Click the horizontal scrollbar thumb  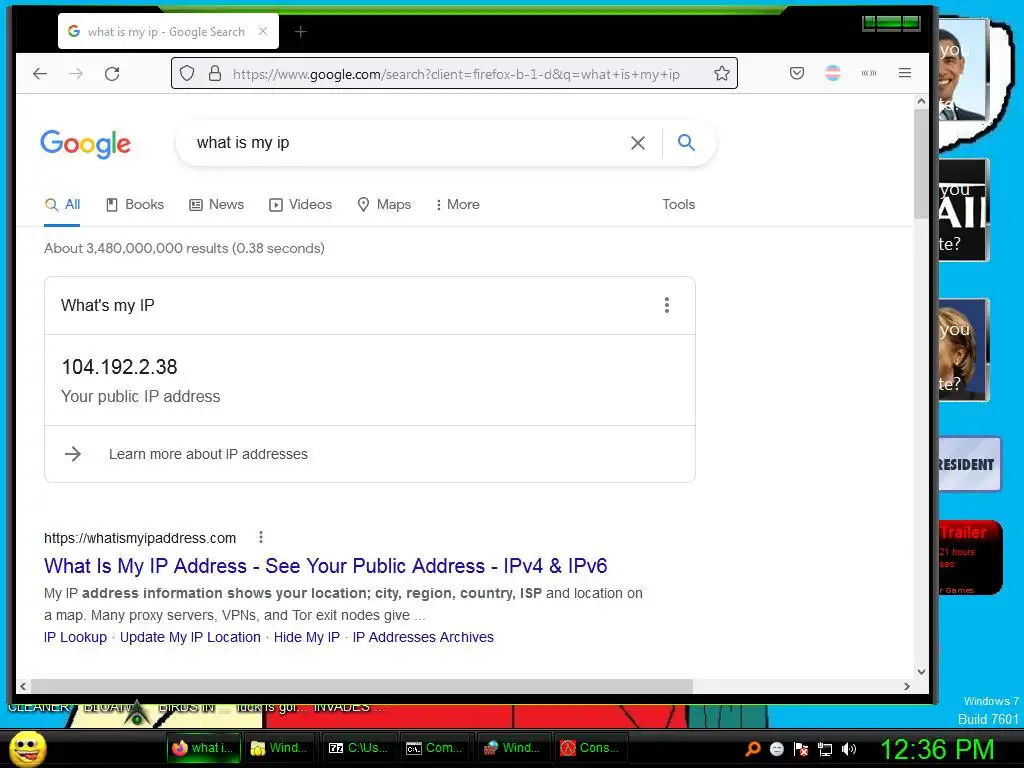[x=362, y=686]
